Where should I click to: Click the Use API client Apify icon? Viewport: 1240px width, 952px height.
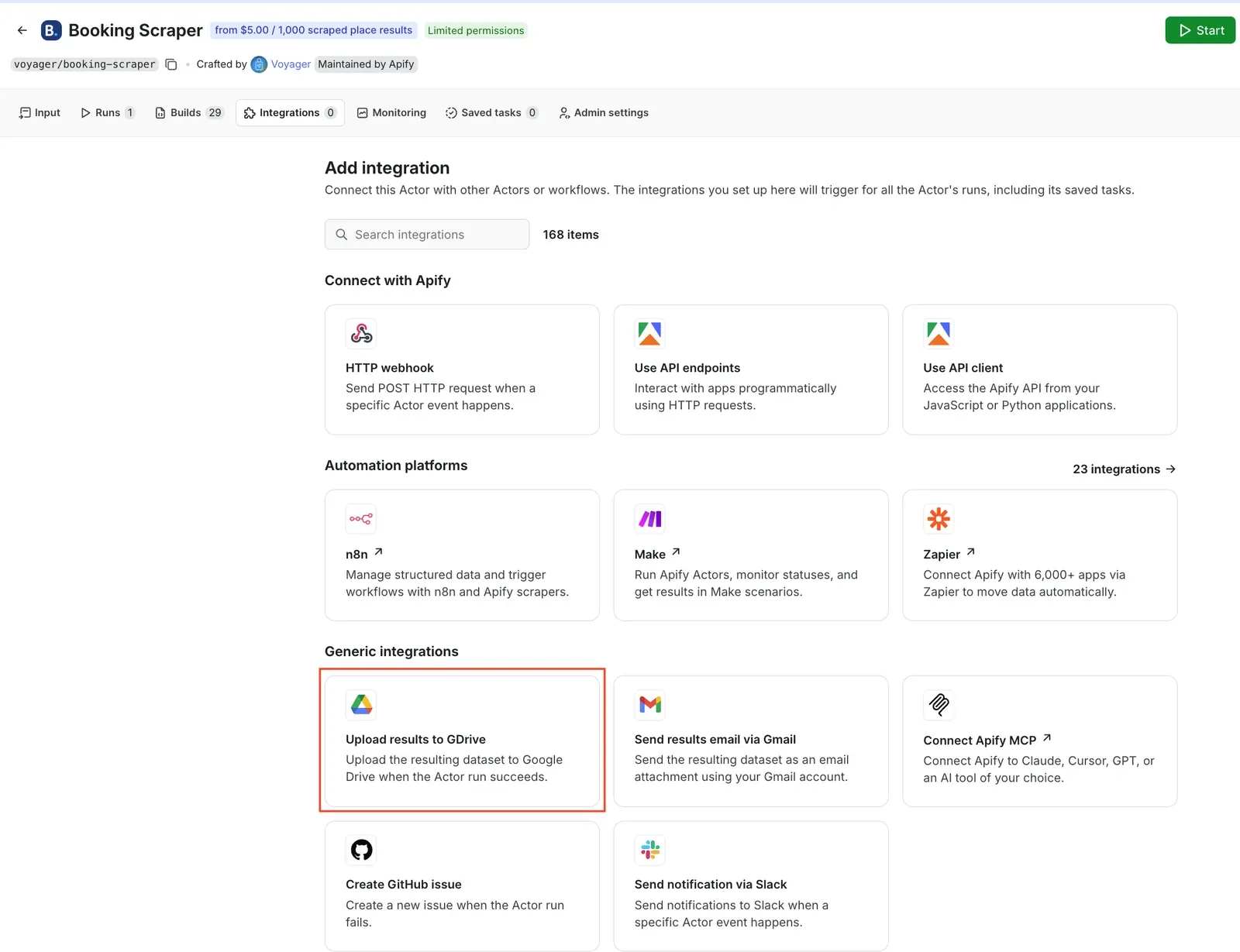[x=939, y=334]
